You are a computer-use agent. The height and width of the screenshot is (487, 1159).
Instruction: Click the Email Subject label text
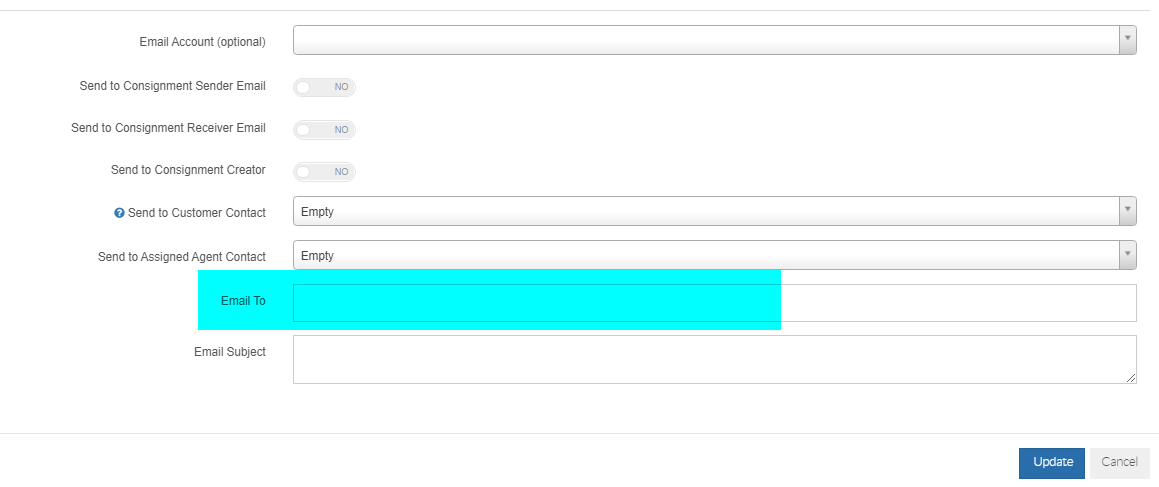click(230, 352)
